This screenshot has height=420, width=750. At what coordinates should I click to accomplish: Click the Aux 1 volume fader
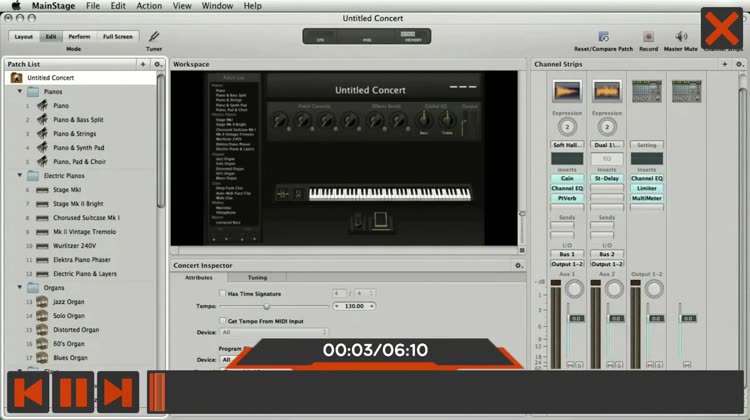coord(576,318)
